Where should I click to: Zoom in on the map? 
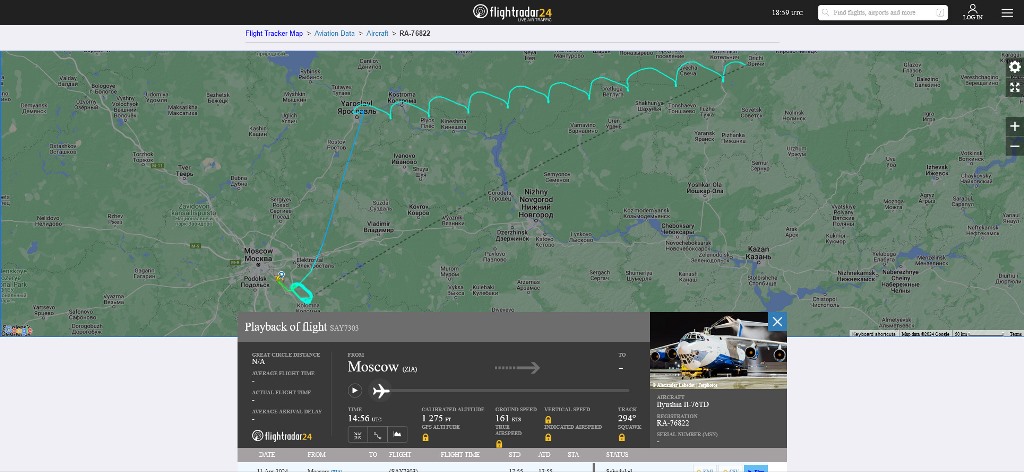tap(1014, 126)
